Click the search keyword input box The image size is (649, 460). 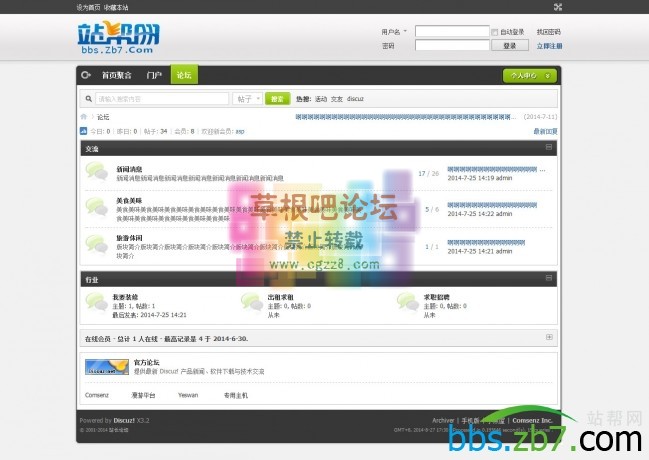click(x=162, y=99)
